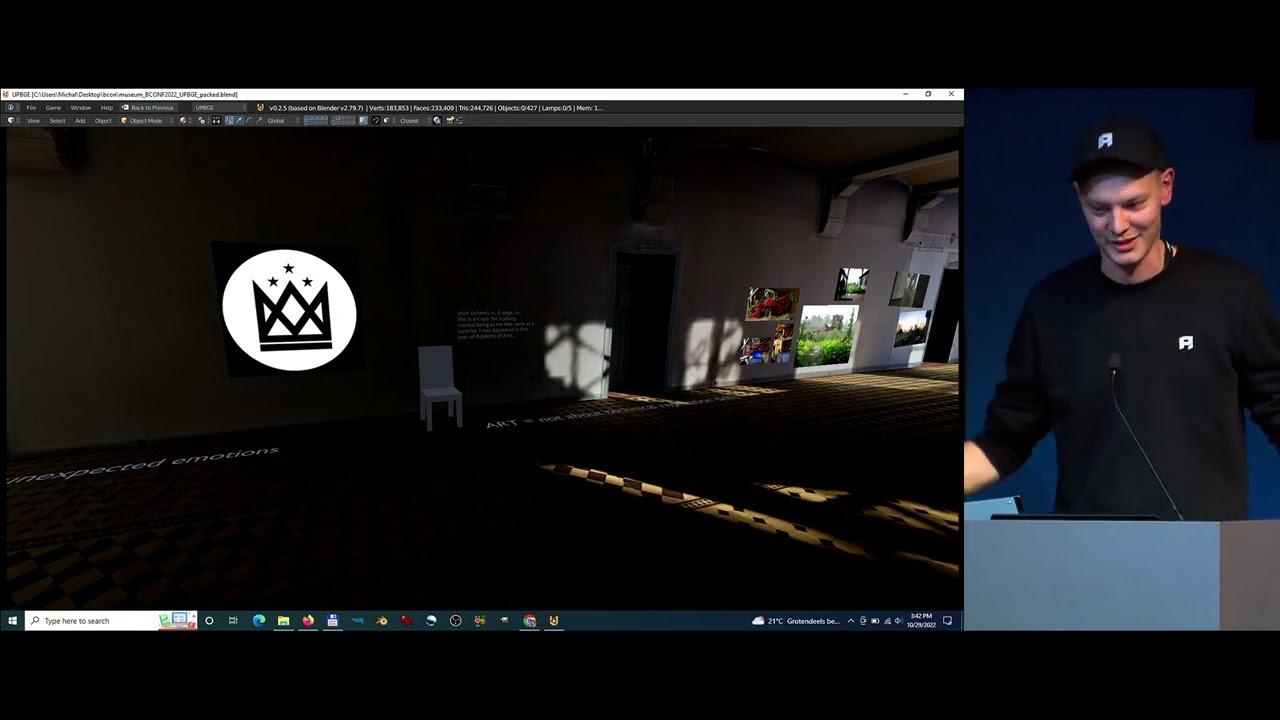Open Task View on taskbar

(x=233, y=621)
